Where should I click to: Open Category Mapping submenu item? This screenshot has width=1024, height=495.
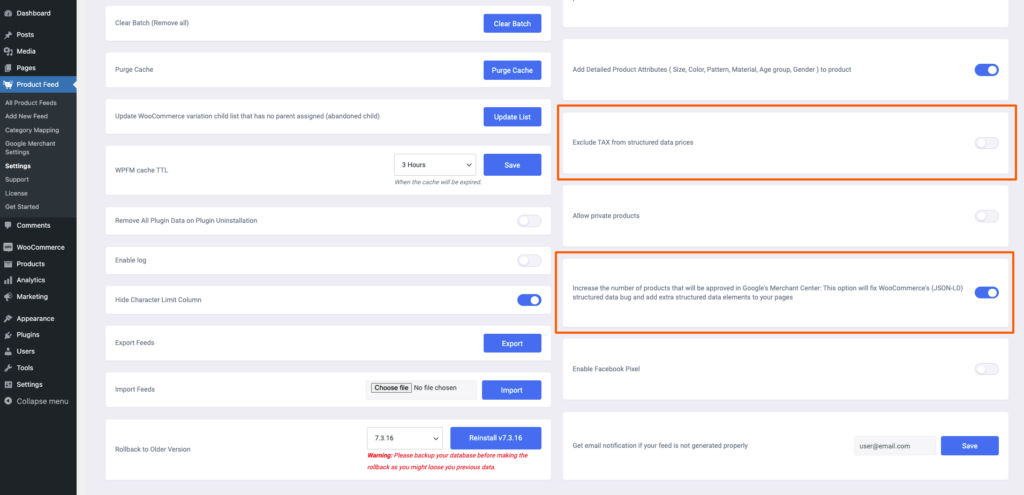click(32, 130)
